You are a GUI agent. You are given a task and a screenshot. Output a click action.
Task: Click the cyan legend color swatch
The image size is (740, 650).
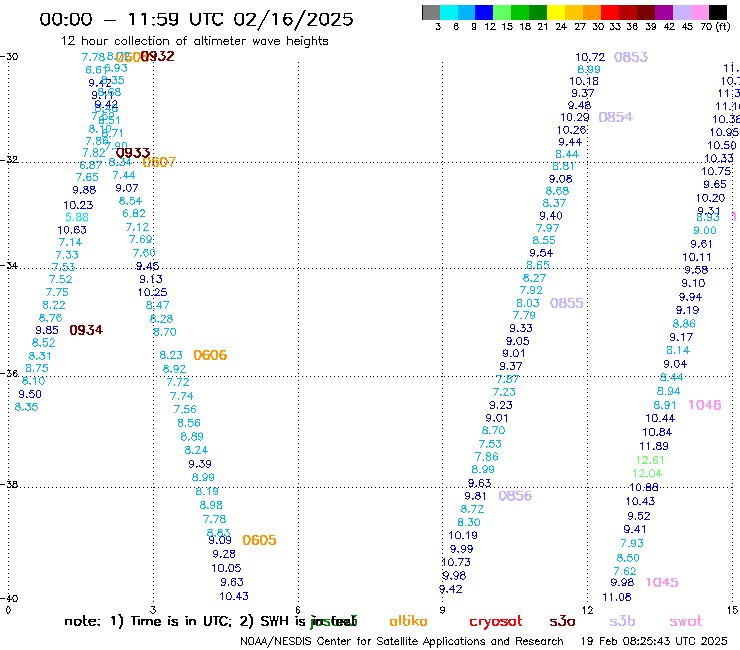(448, 12)
